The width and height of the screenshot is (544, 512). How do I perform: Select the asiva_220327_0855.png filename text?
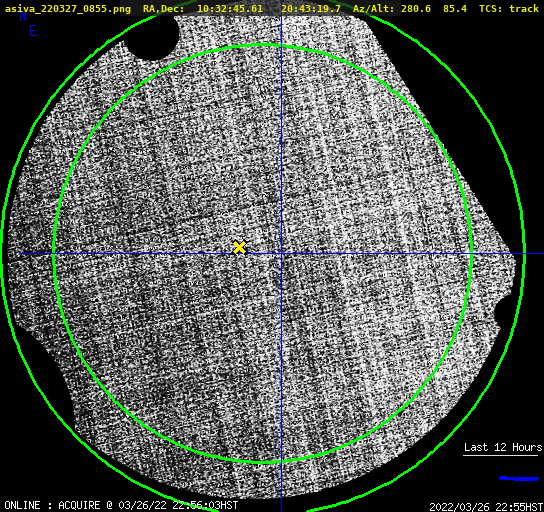(68, 9)
